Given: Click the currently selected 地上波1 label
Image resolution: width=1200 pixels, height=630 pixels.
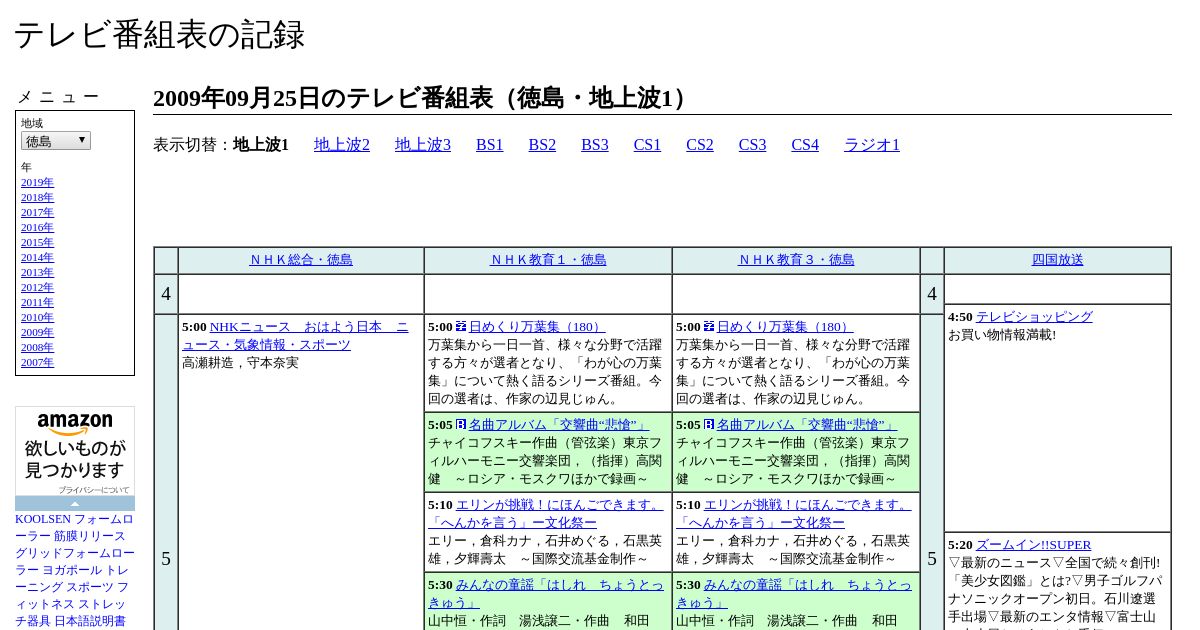Looking at the screenshot, I should click(261, 145).
